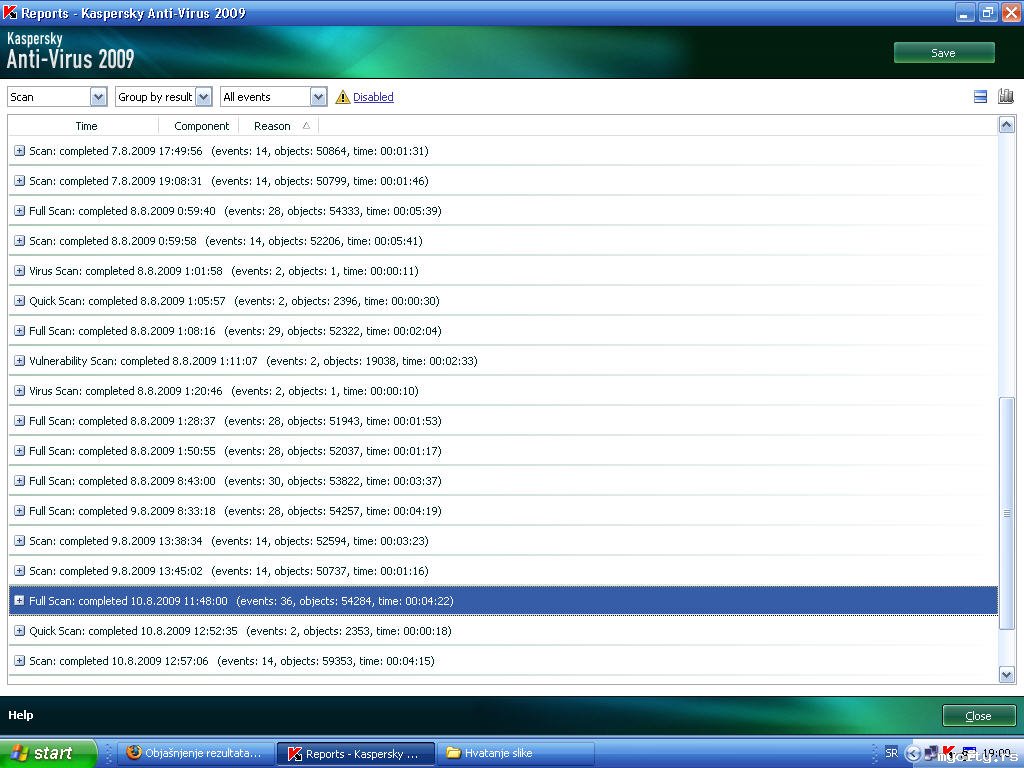The width and height of the screenshot is (1024, 768).
Task: Sort by the Time column header
Action: pyautogui.click(x=86, y=126)
